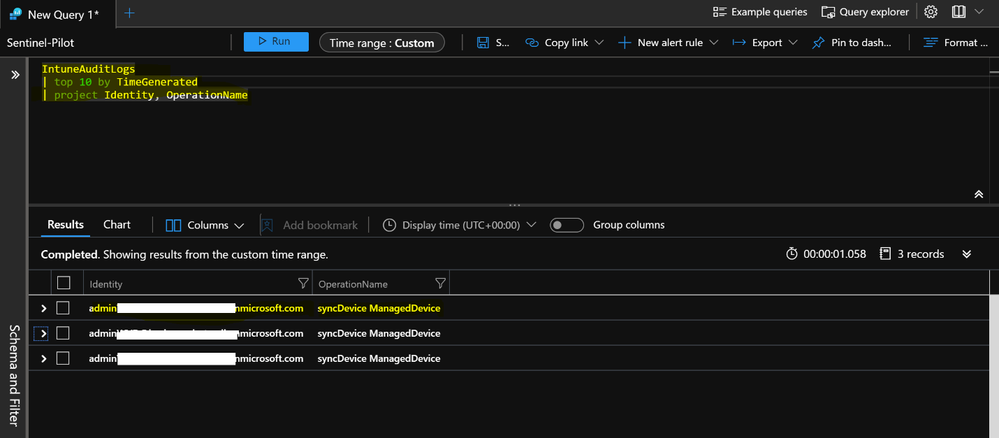999x438 pixels.
Task: Click the Format query icon
Action: point(931,43)
